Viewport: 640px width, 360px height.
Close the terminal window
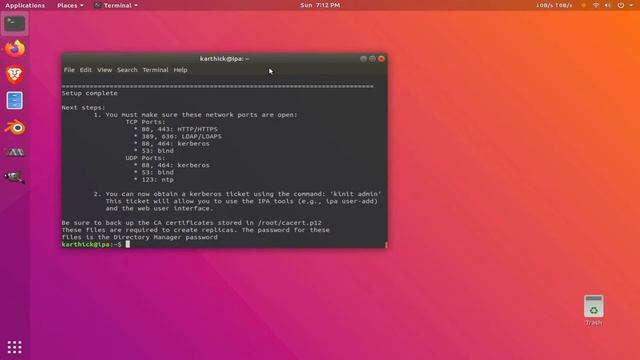(381, 59)
